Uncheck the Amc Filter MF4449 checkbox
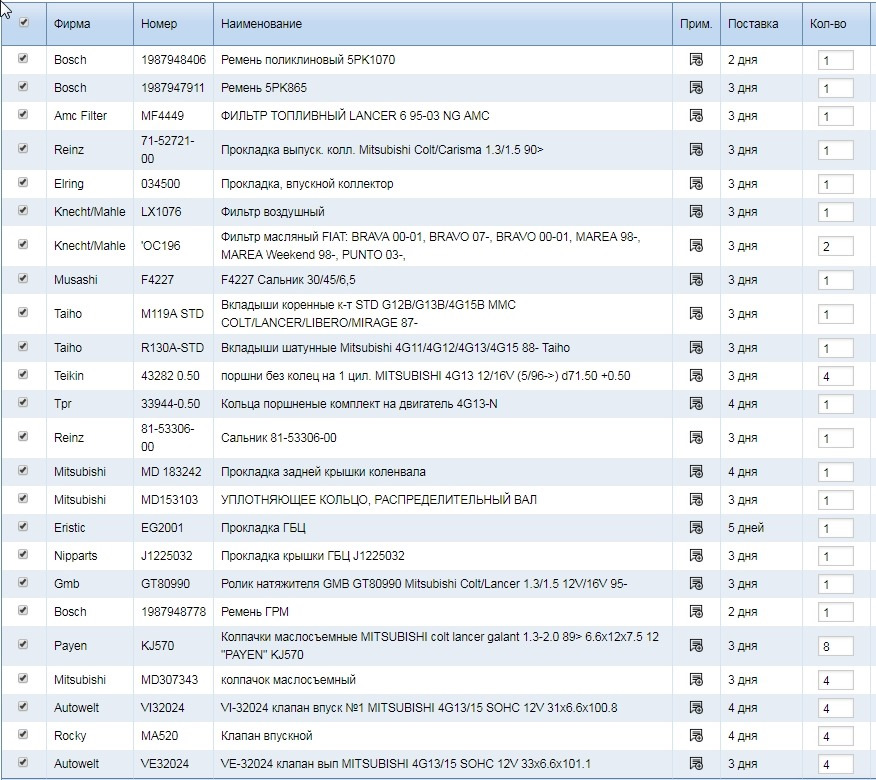 point(23,114)
